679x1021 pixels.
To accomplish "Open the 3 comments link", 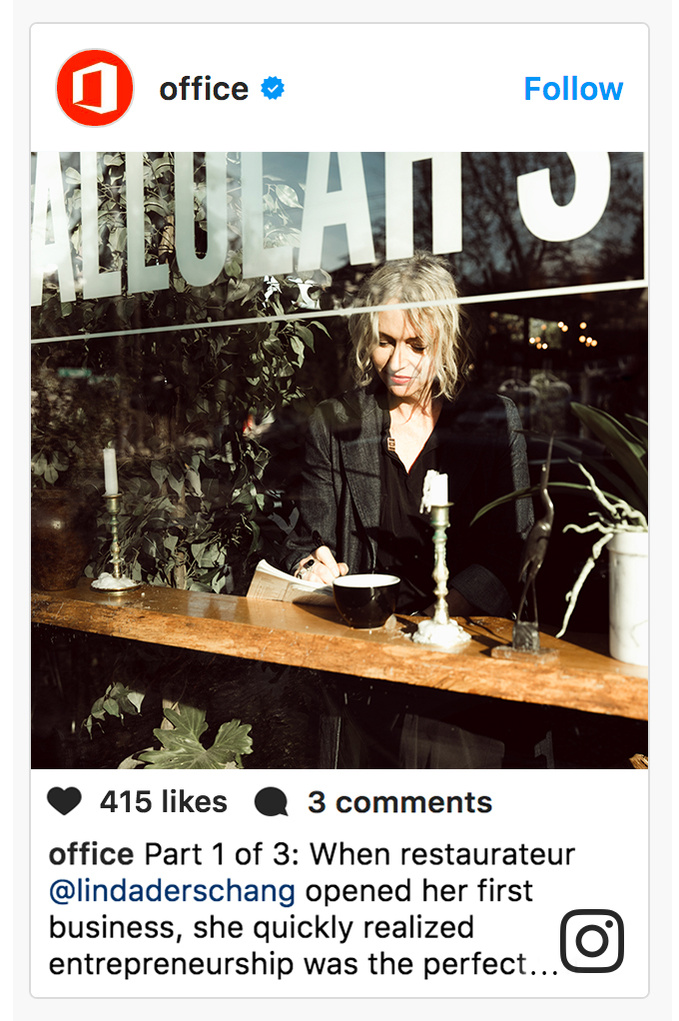I will [400, 802].
